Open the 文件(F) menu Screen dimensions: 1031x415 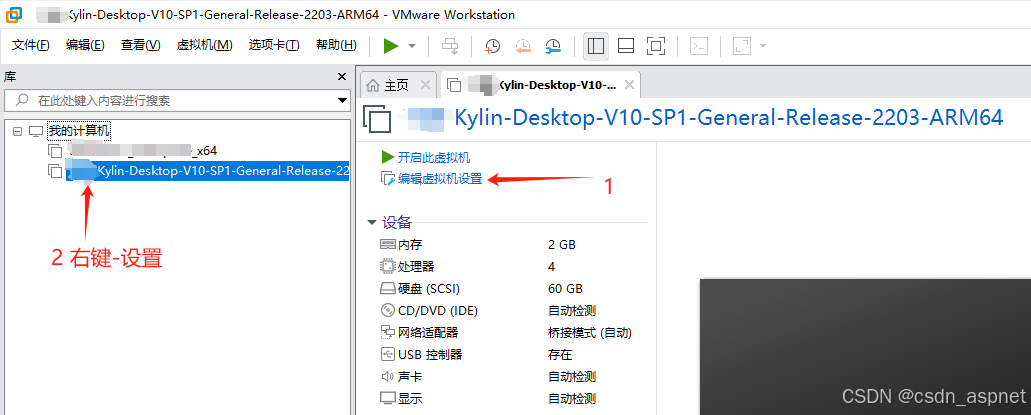(x=31, y=45)
